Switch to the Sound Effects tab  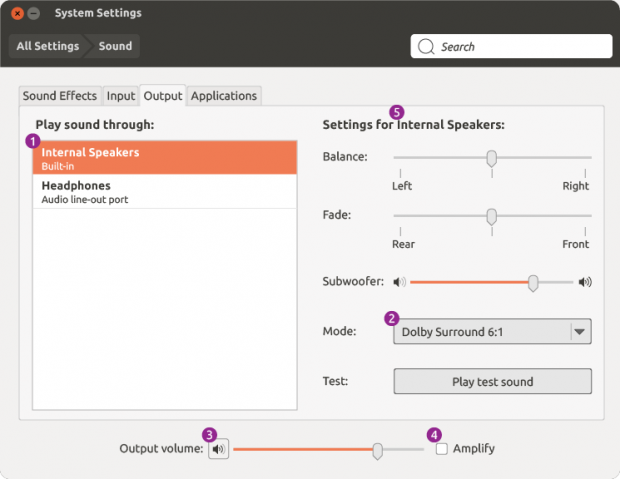(60, 96)
